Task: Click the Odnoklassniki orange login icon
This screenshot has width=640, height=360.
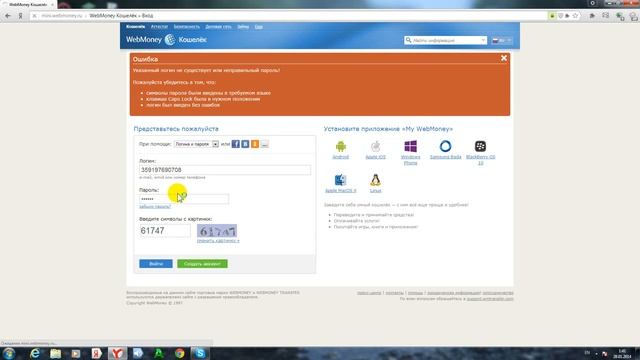Action: pyautogui.click(x=255, y=144)
